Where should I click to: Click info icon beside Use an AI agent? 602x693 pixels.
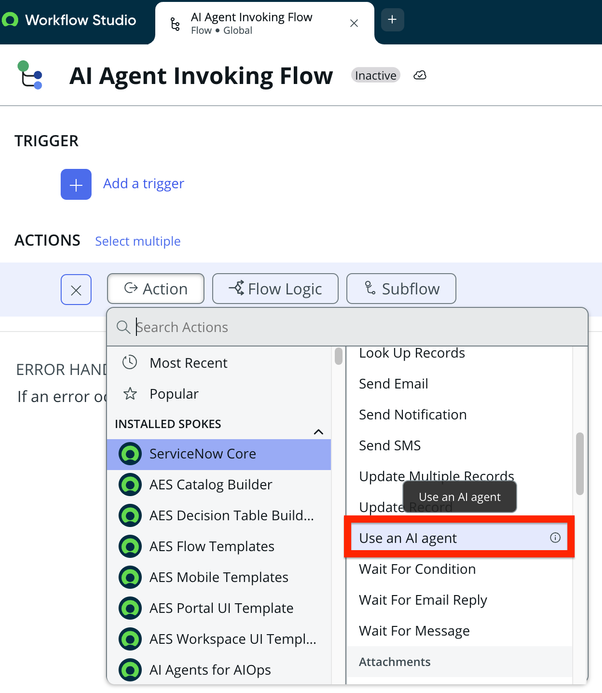pyautogui.click(x=555, y=537)
